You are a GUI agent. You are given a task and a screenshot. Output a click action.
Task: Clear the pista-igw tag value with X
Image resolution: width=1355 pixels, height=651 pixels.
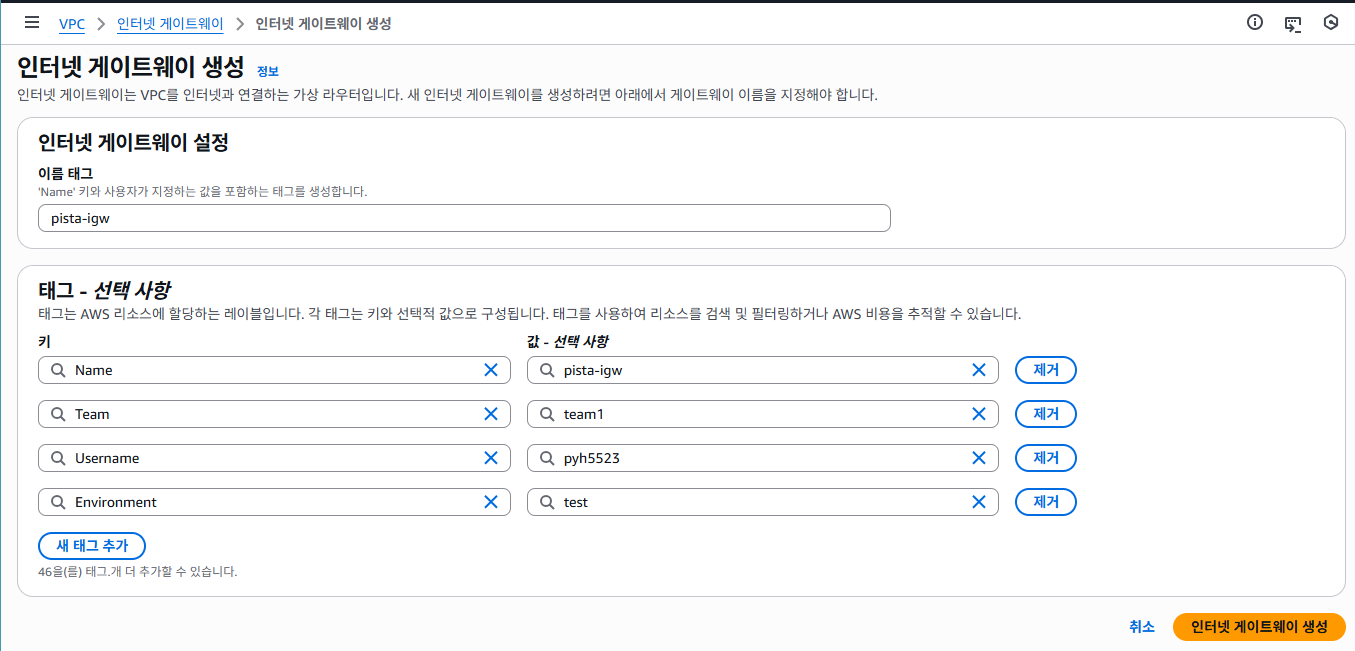point(979,370)
